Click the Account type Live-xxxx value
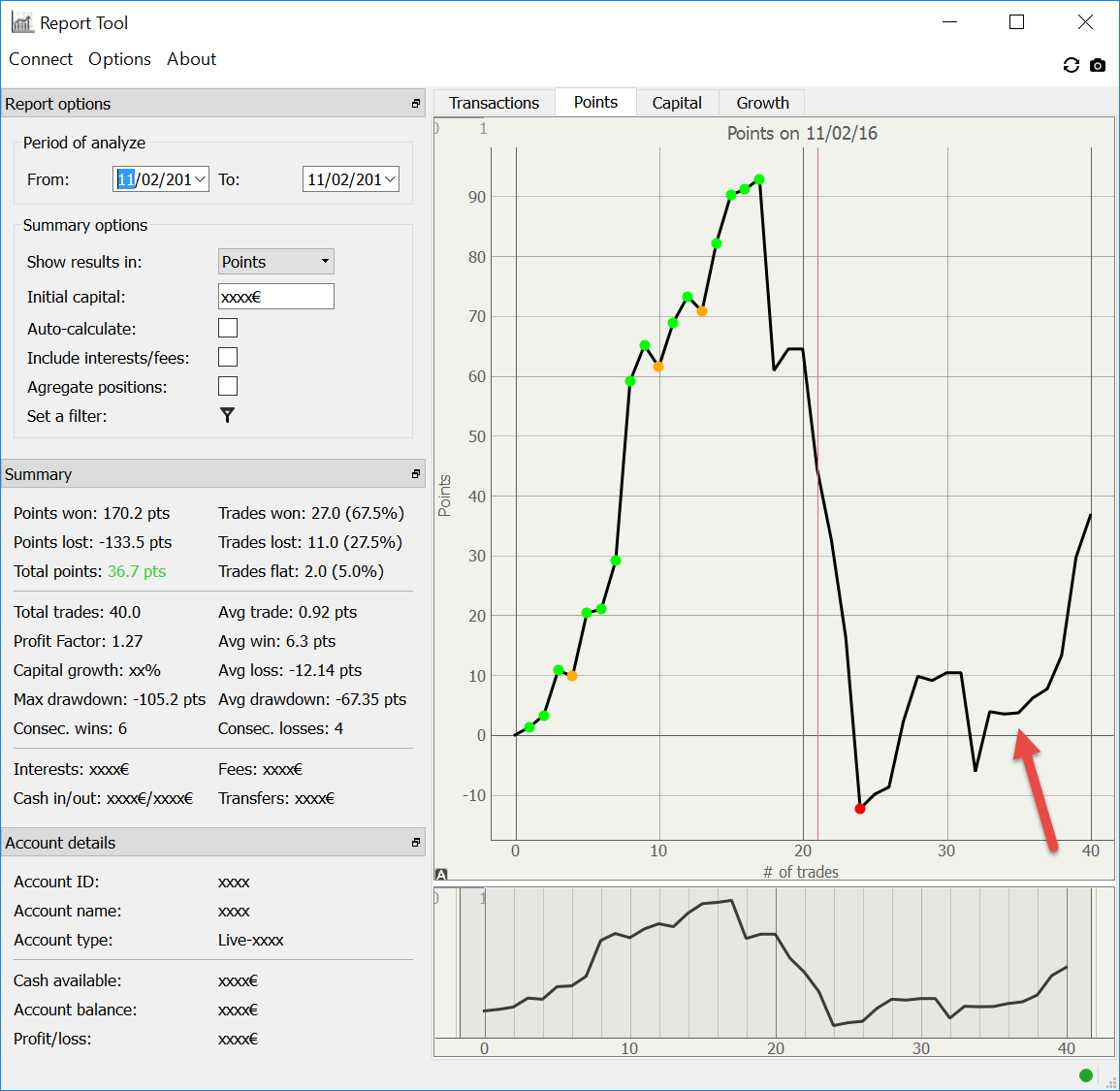This screenshot has height=1091, width=1120. 251,941
